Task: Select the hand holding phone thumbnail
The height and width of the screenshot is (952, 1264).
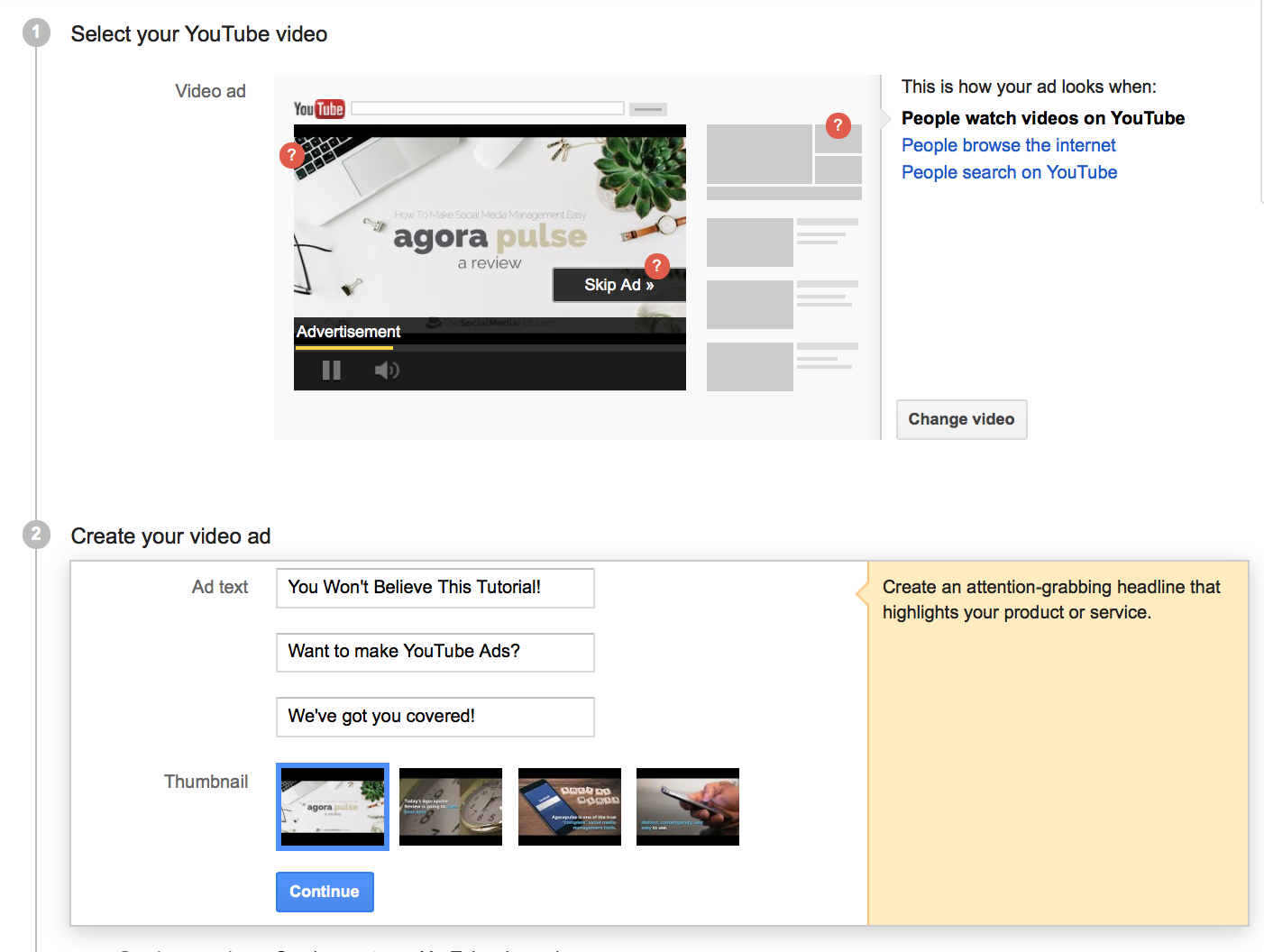Action: 687,807
